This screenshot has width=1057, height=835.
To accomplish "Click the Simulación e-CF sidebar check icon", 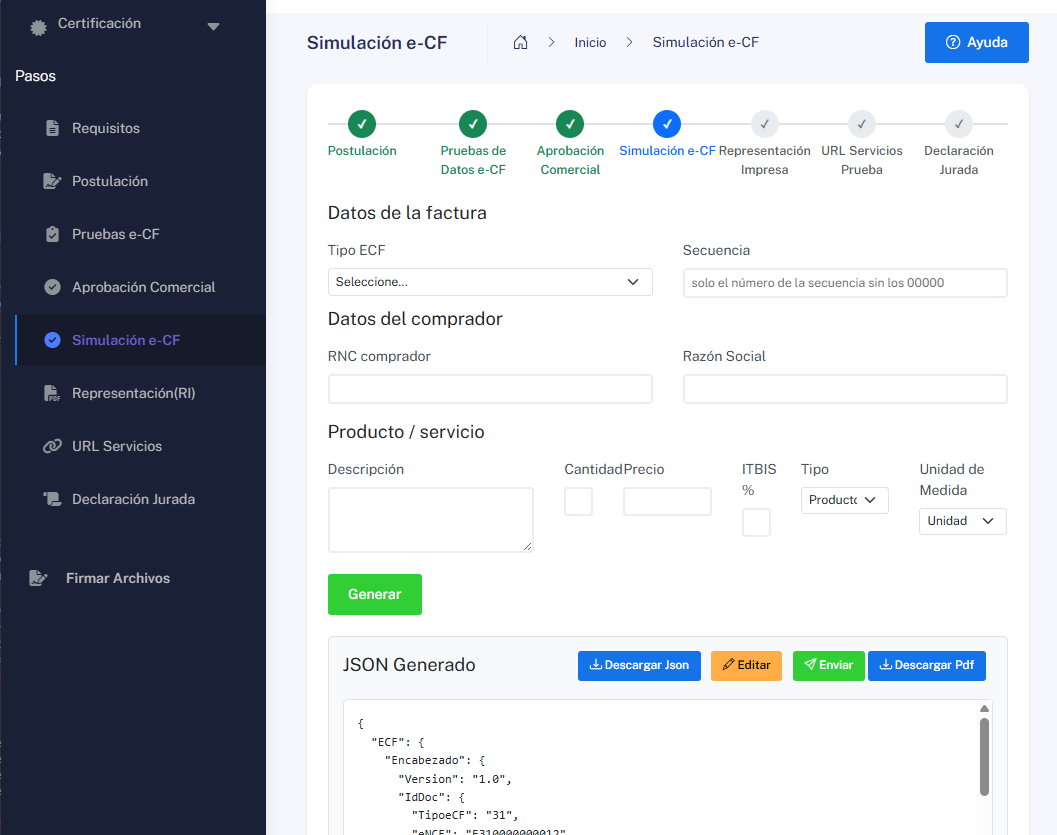I will click(x=52, y=340).
